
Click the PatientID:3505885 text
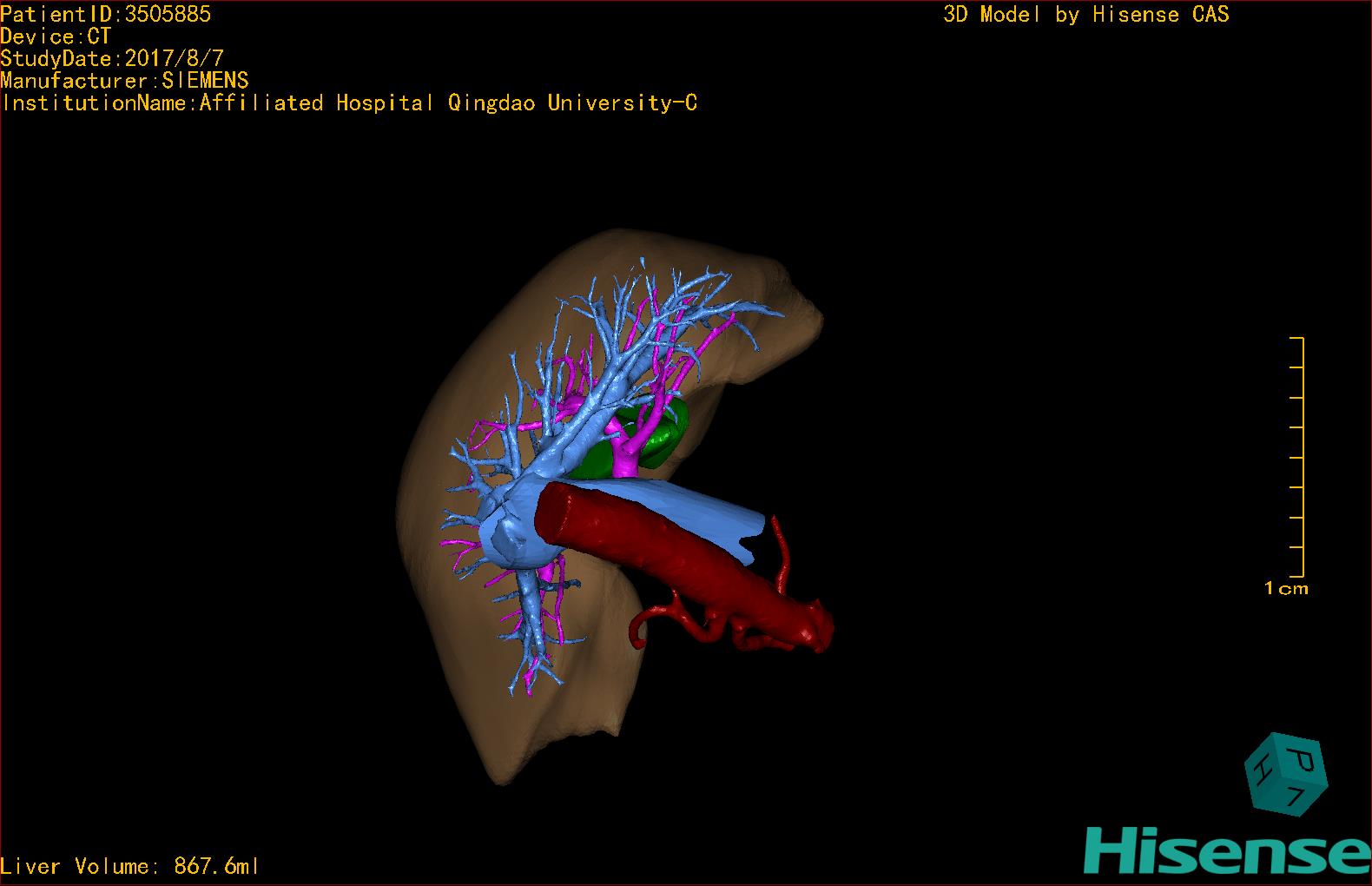point(105,14)
